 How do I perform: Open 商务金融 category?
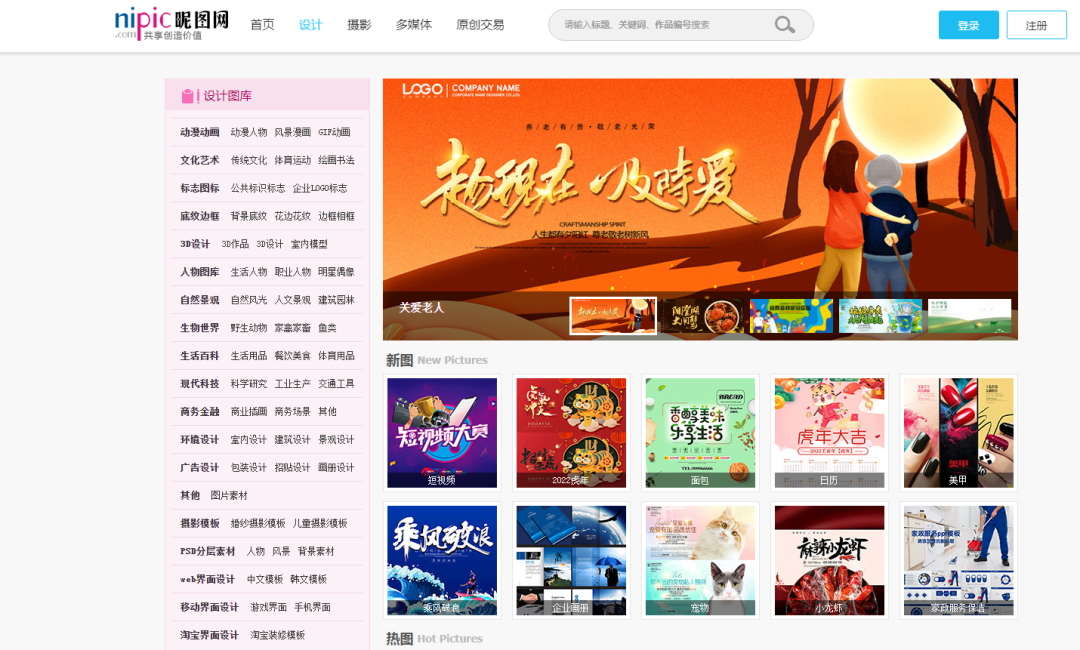click(200, 412)
